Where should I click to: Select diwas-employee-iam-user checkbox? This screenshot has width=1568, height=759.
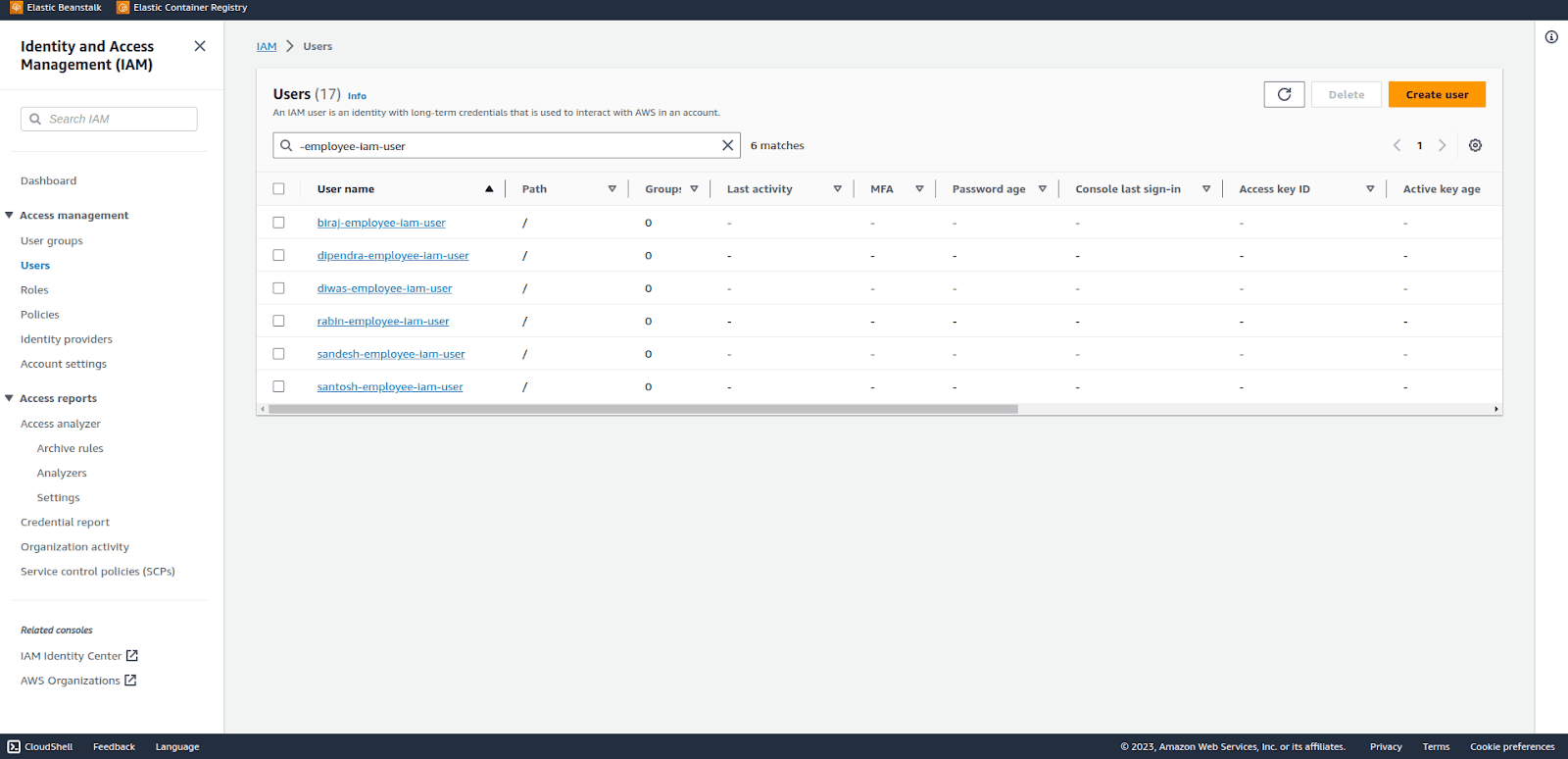(x=278, y=288)
